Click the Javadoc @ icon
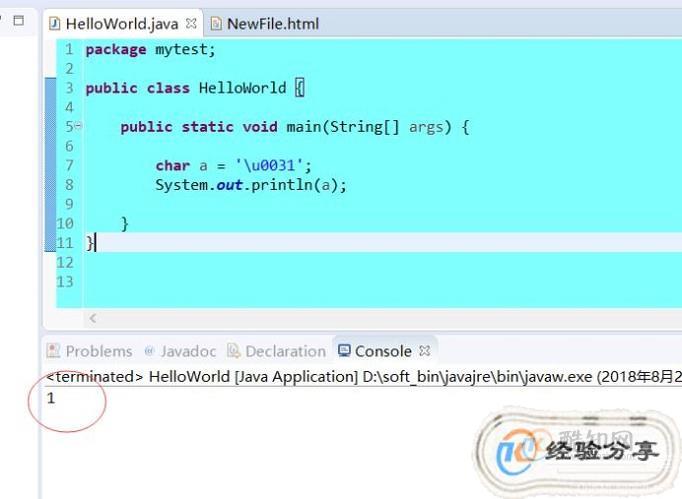 [149, 351]
